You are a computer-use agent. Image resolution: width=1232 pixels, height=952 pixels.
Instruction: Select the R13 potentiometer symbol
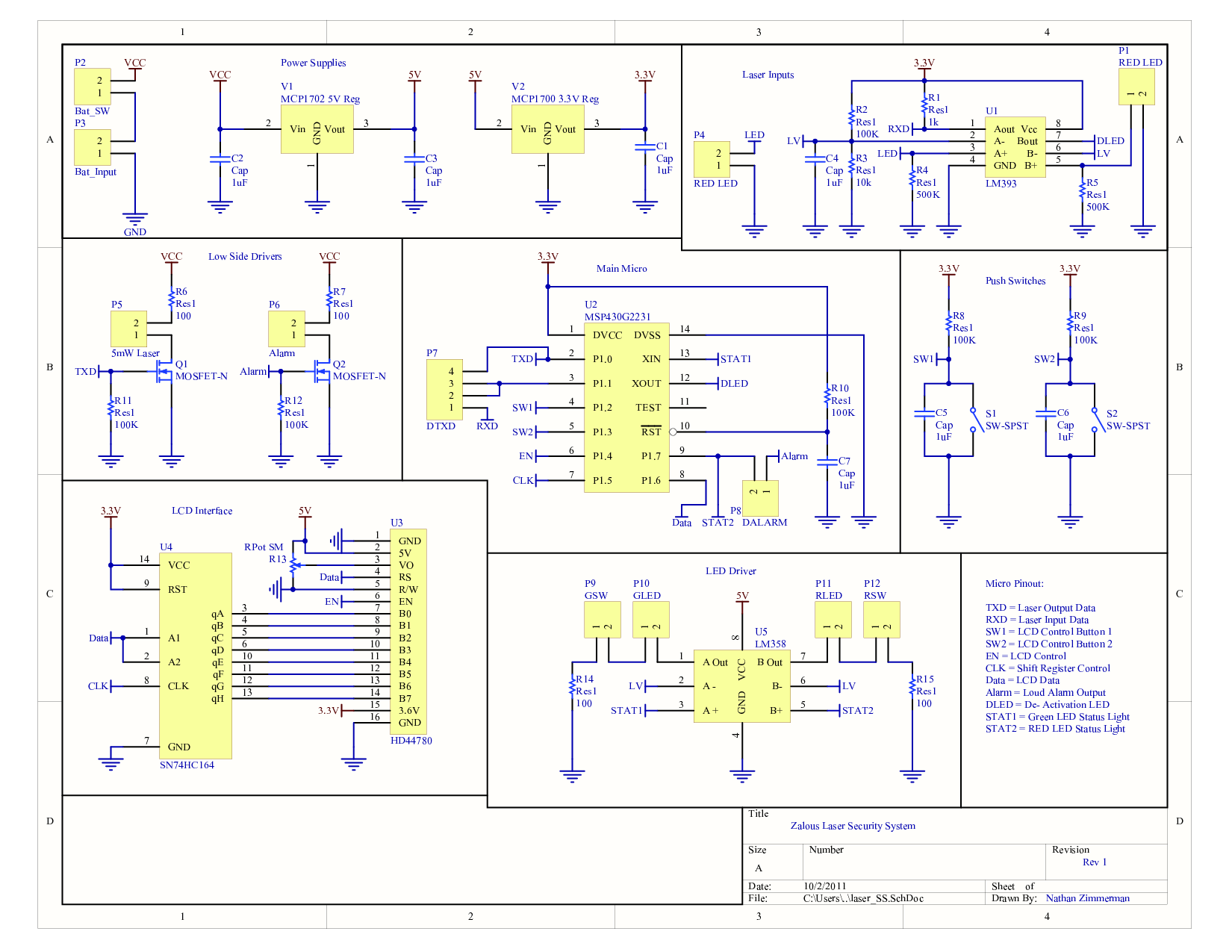[293, 564]
